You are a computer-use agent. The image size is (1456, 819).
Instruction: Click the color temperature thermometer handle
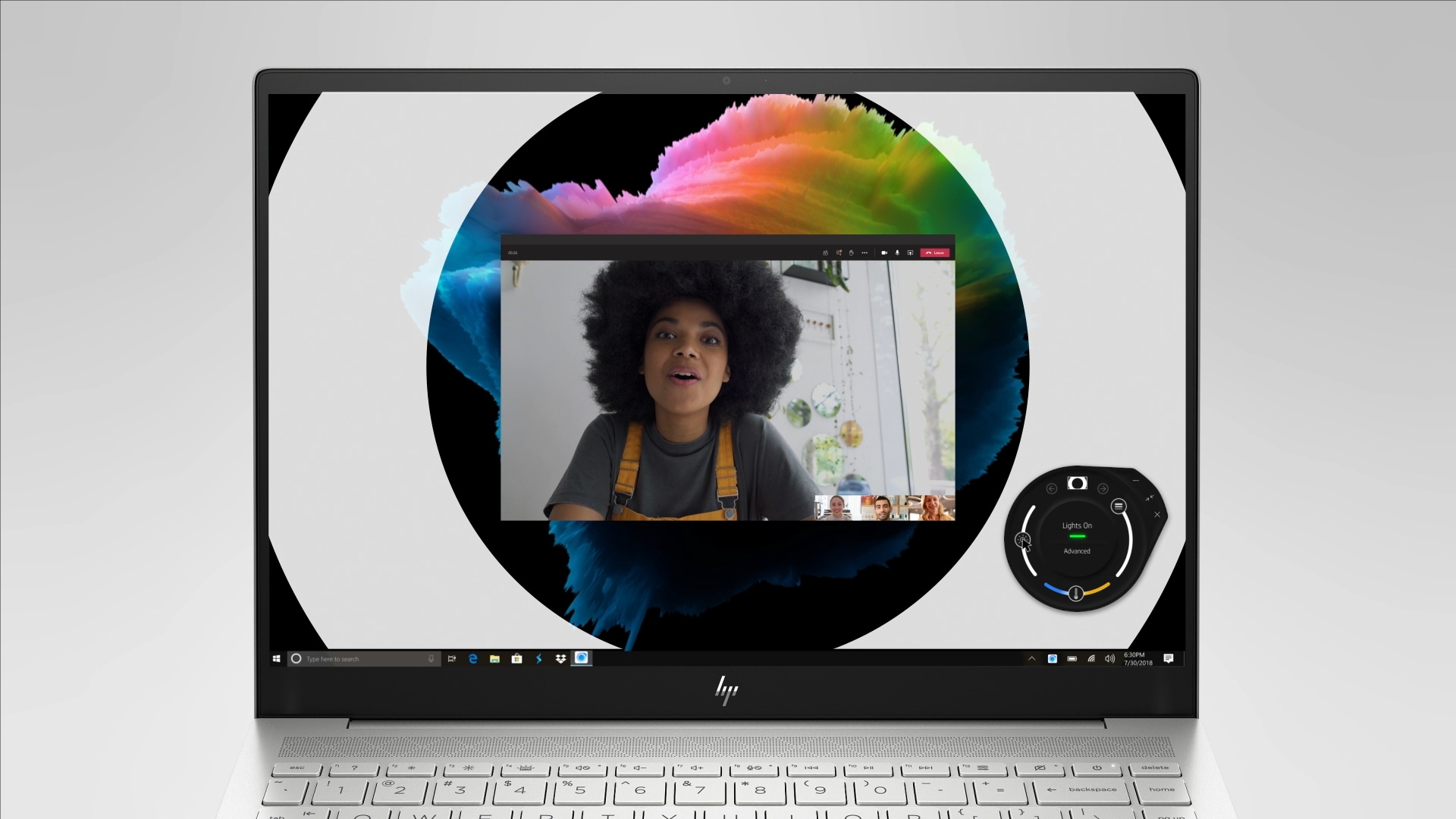(1075, 594)
